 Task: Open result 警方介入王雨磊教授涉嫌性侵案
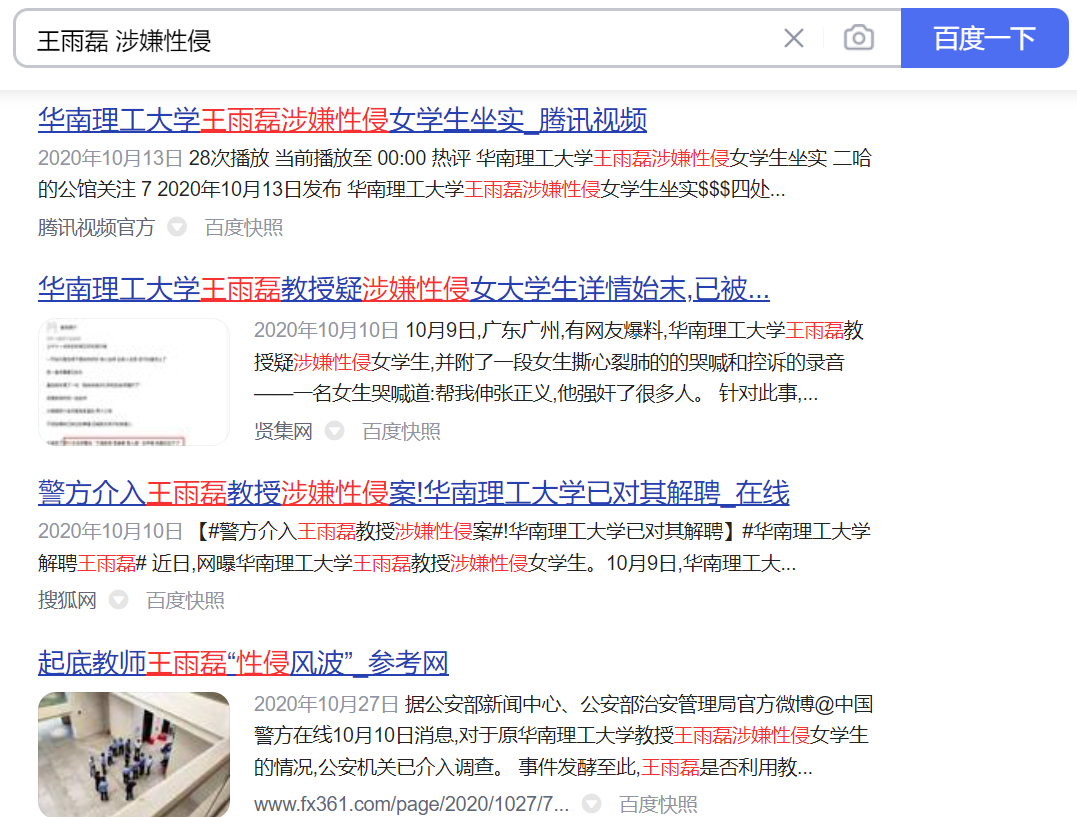[x=413, y=493]
